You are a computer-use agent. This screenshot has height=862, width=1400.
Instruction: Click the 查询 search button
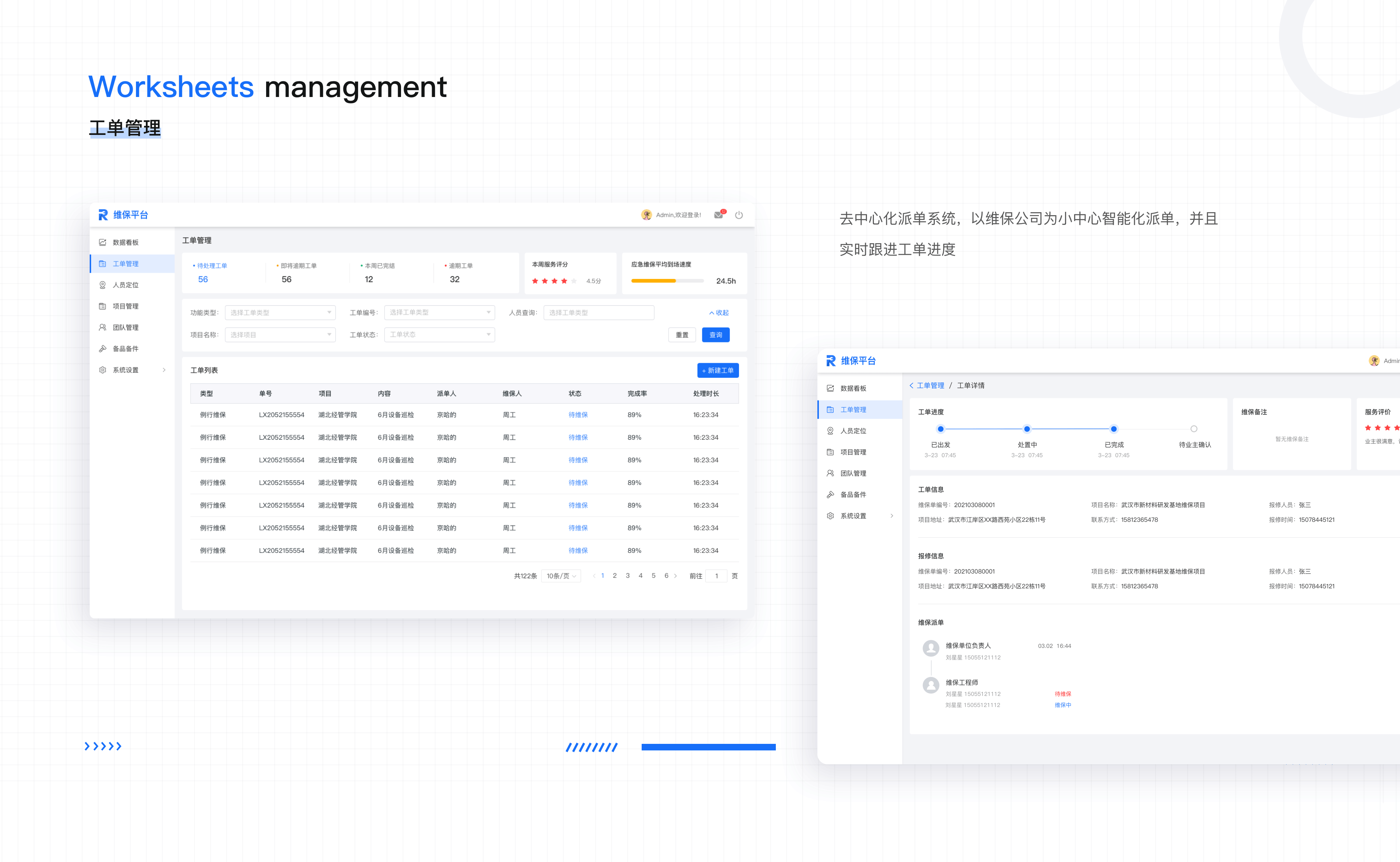coord(716,335)
